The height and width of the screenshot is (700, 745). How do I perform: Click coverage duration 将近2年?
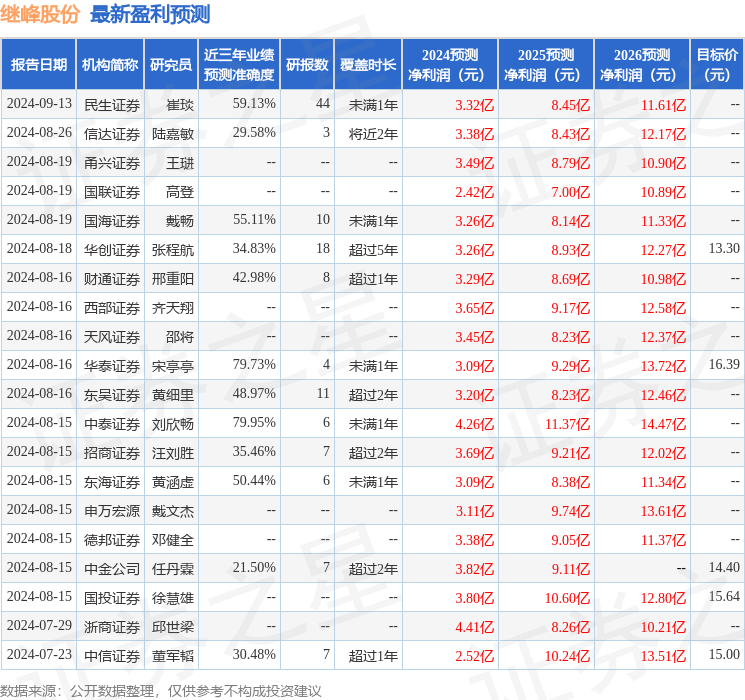click(373, 134)
